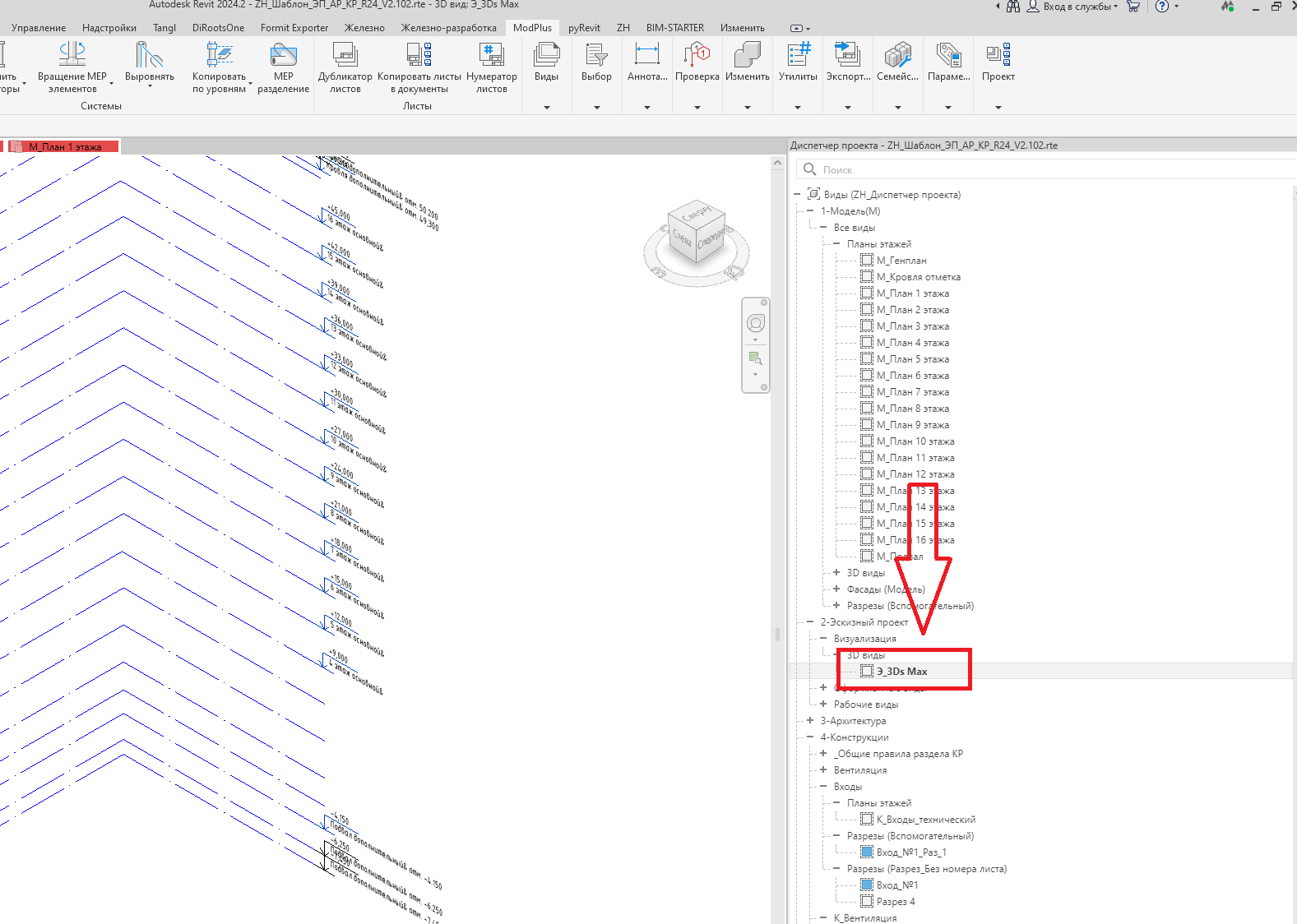1297x924 pixels.
Task: Open the Нумератор листов tool
Action: tap(491, 54)
